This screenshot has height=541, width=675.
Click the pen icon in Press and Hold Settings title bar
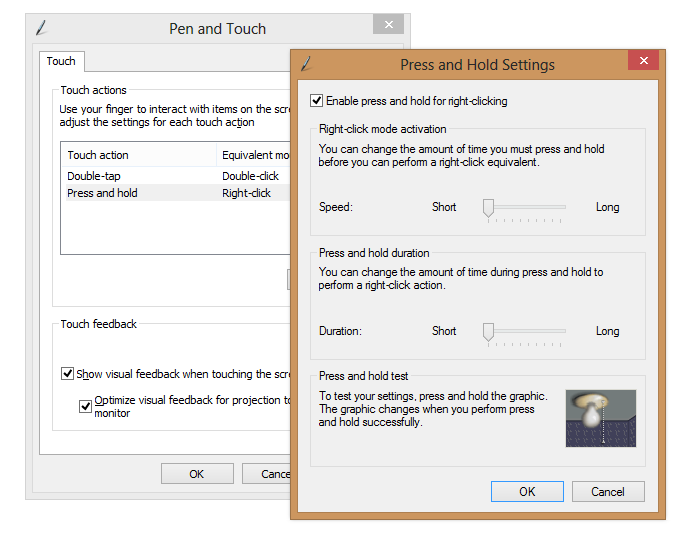(x=306, y=64)
